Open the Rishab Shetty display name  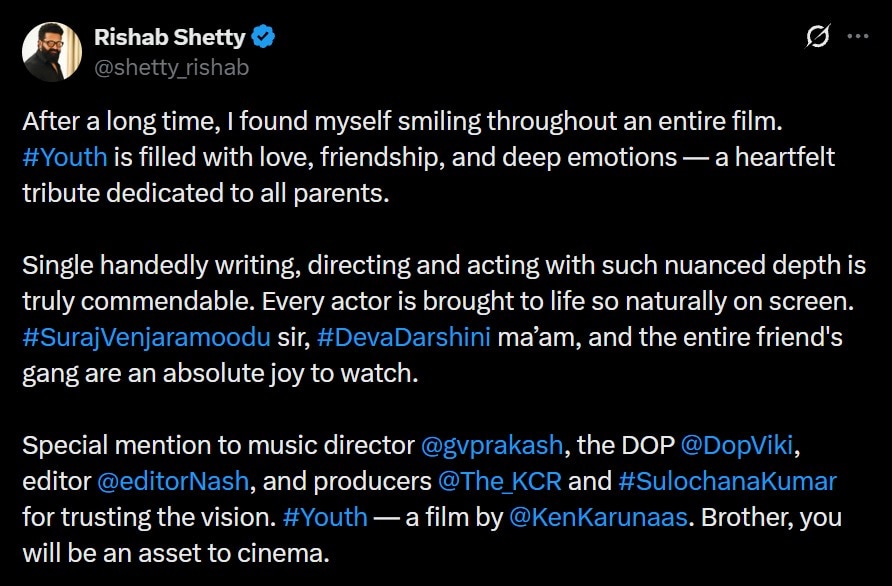click(x=169, y=38)
